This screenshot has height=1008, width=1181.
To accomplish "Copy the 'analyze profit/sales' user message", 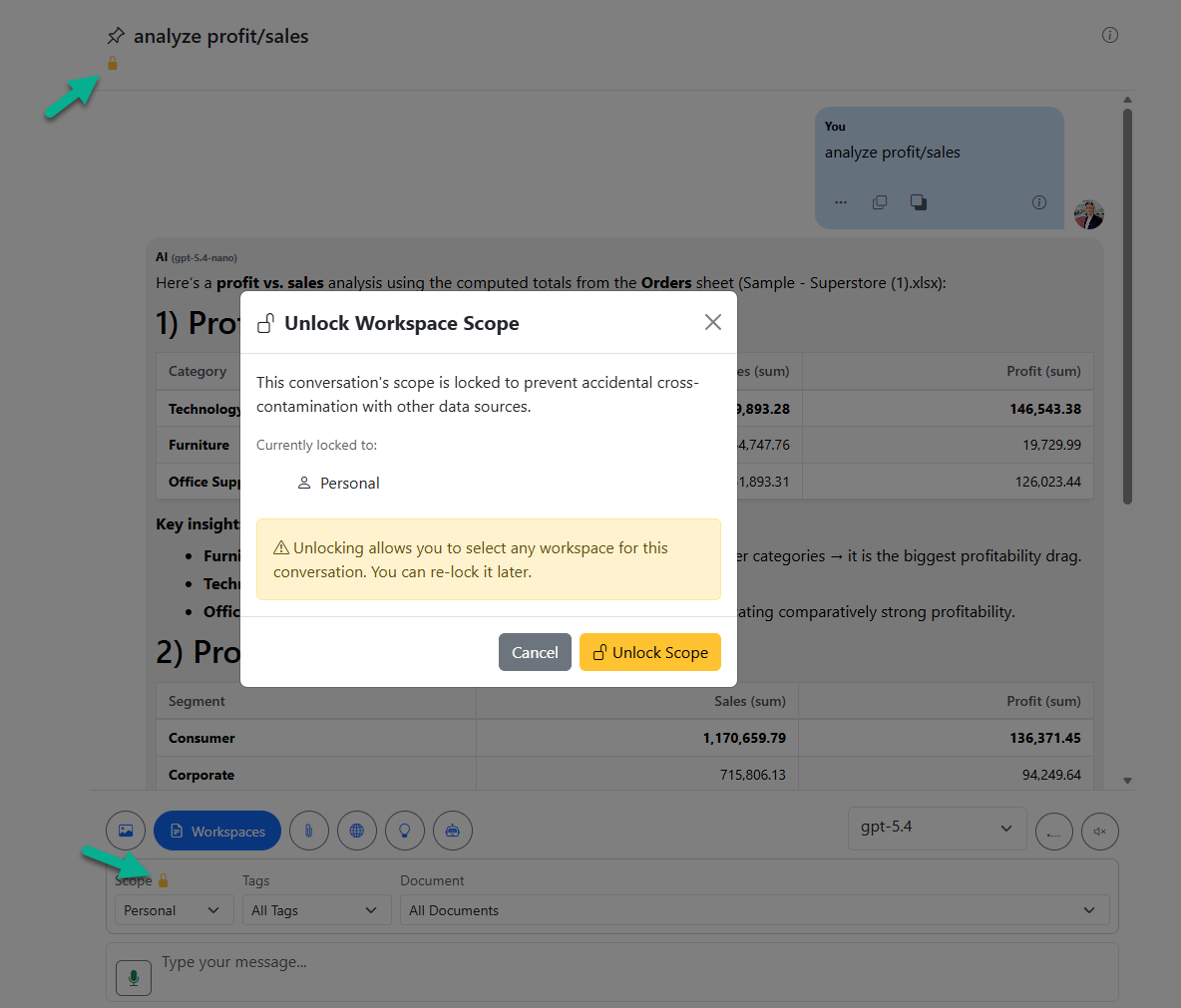I will click(880, 201).
